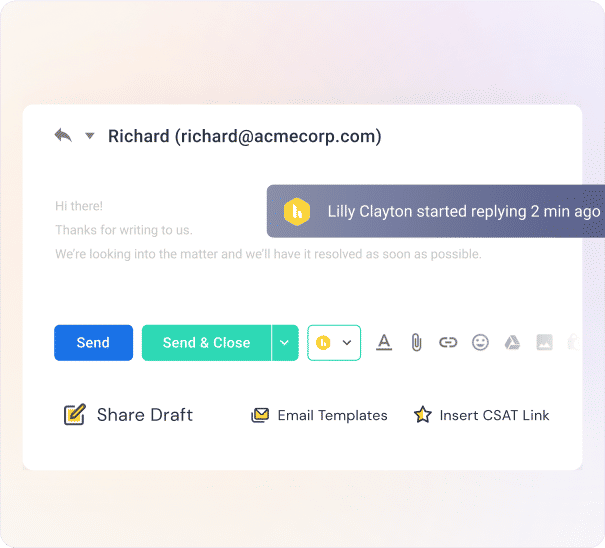
Task: Open the sender avatar selector dropdown
Action: tap(334, 343)
